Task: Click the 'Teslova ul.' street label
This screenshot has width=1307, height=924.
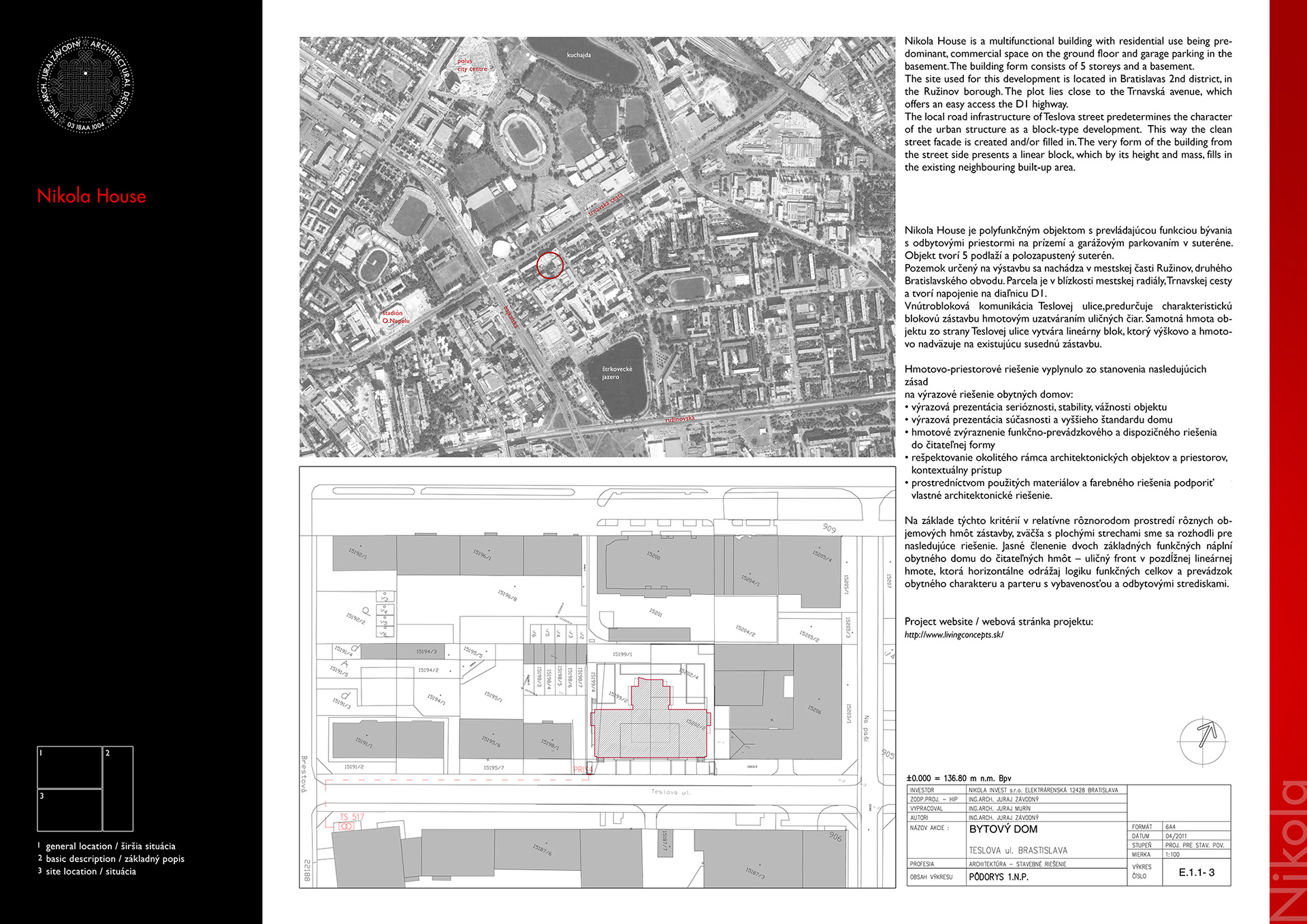Action: pyautogui.click(x=671, y=792)
